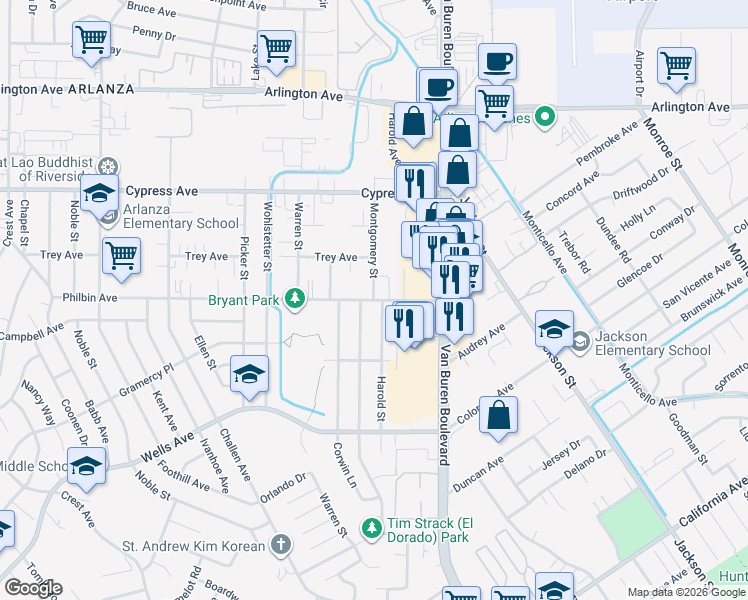
Task: Click the Arlanza Elementary School label
Action: pos(181,216)
